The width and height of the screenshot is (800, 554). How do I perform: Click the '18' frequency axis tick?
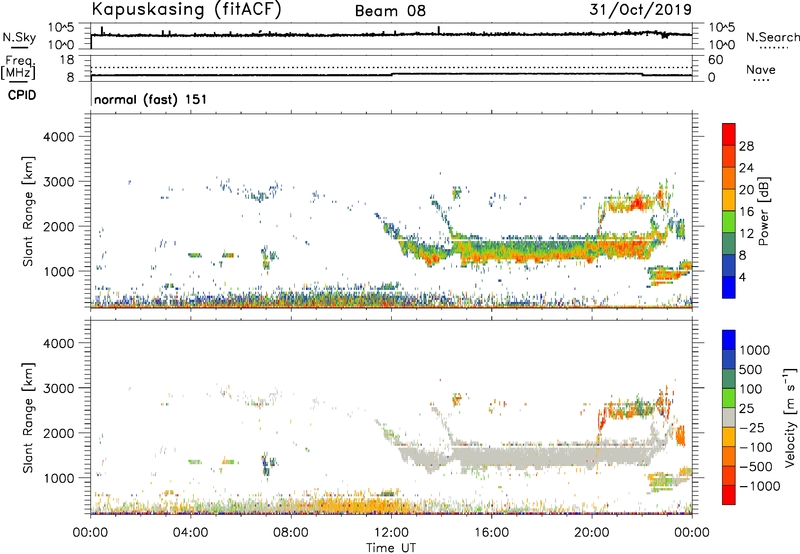click(x=67, y=60)
